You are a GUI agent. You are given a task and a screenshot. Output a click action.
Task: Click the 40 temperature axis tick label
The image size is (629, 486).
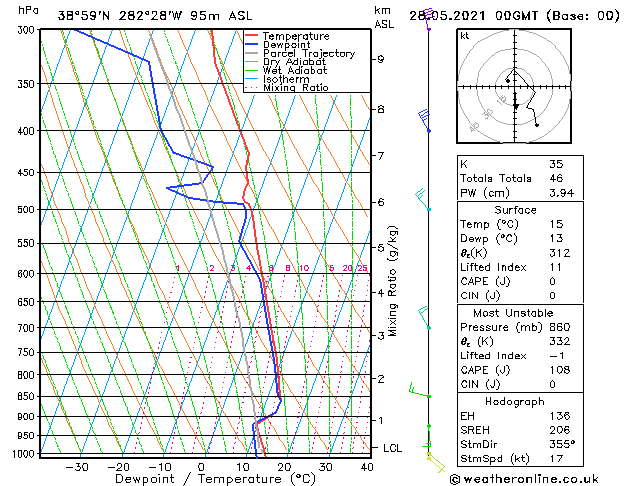coord(367,468)
